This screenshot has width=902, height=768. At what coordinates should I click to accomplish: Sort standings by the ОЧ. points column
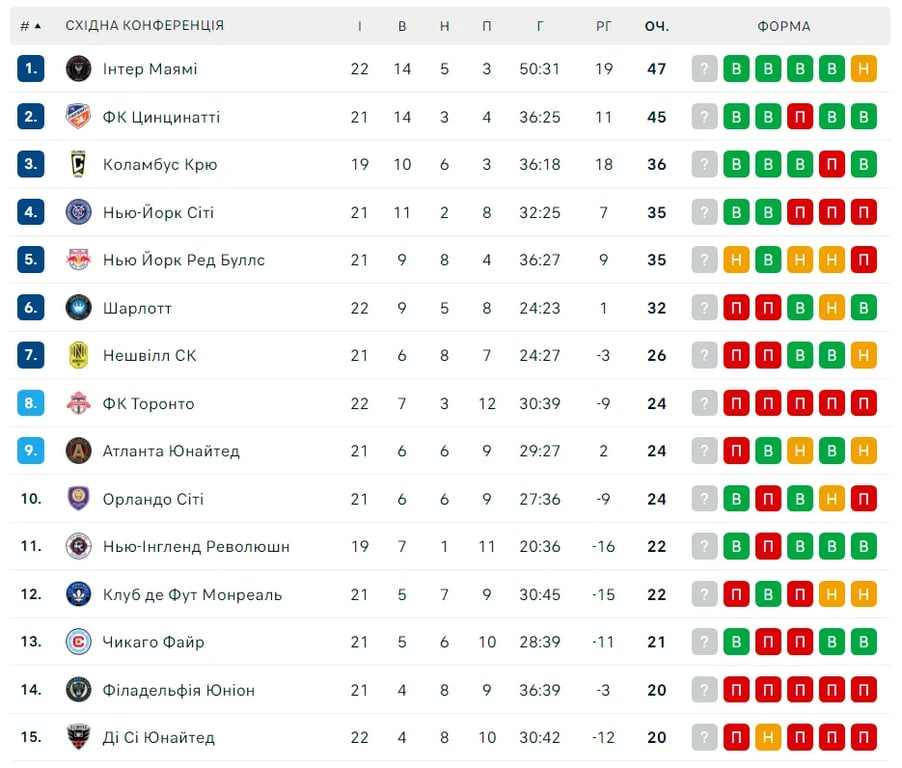[656, 26]
